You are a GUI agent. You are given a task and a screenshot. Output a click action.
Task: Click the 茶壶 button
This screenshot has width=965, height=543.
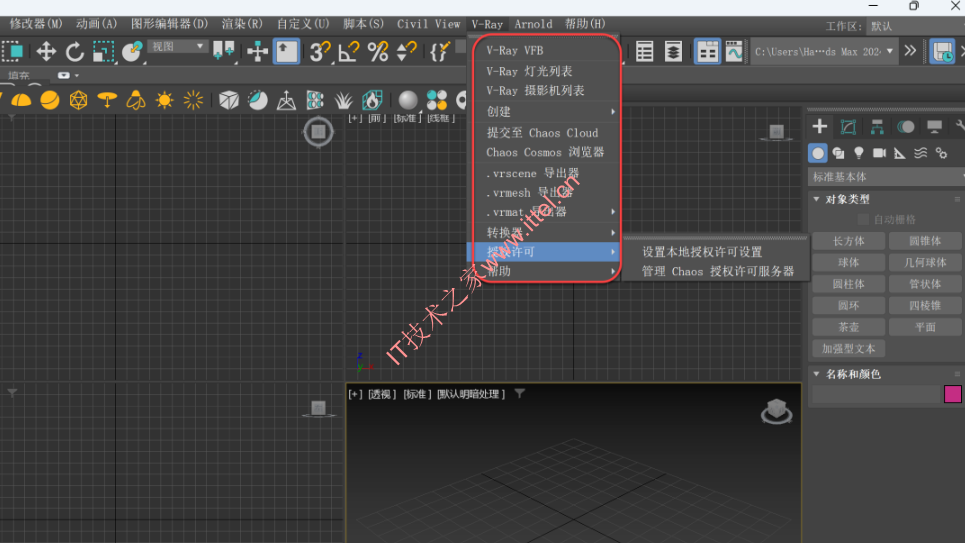pyautogui.click(x=848, y=327)
